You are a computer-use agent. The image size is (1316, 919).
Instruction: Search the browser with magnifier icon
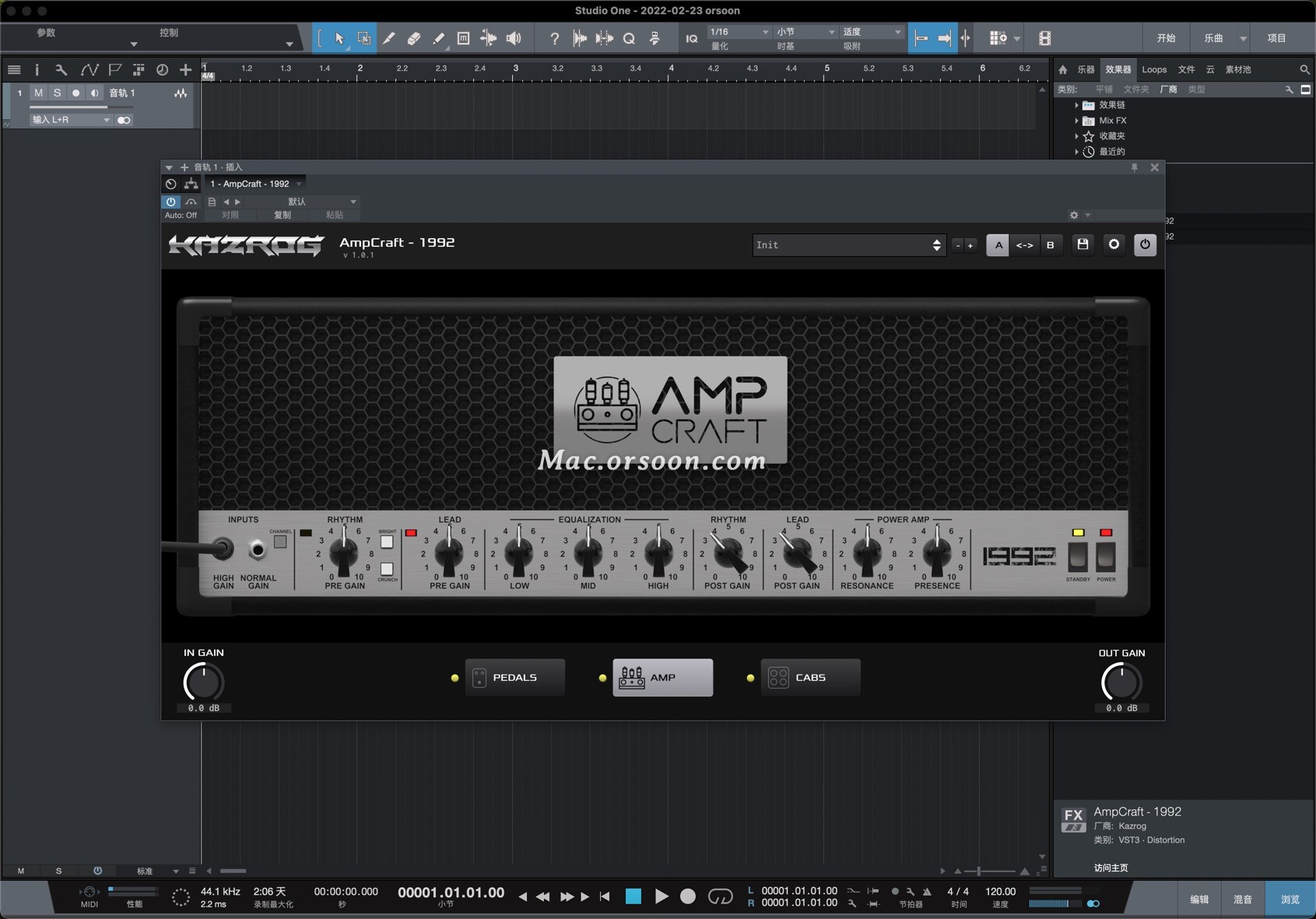pos(1304,69)
